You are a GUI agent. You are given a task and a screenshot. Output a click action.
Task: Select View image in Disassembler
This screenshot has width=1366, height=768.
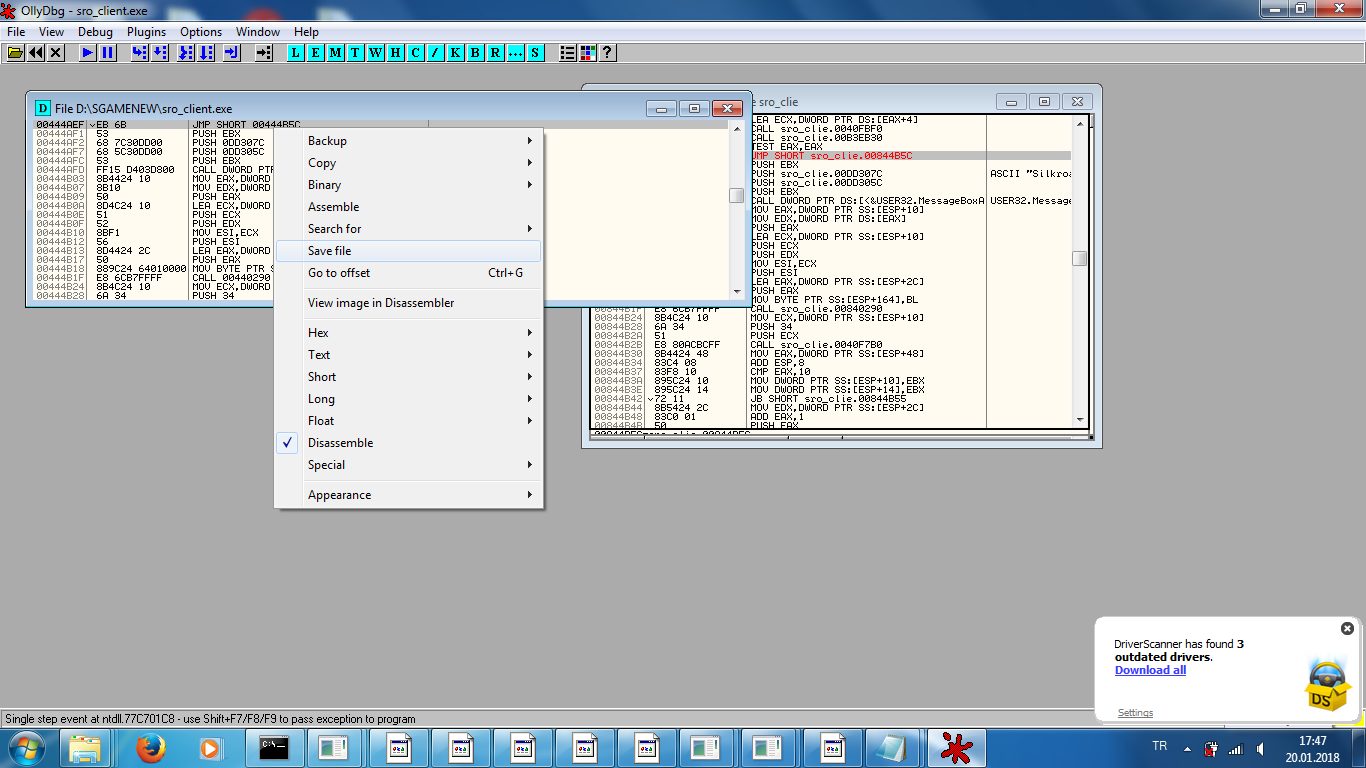click(409, 303)
